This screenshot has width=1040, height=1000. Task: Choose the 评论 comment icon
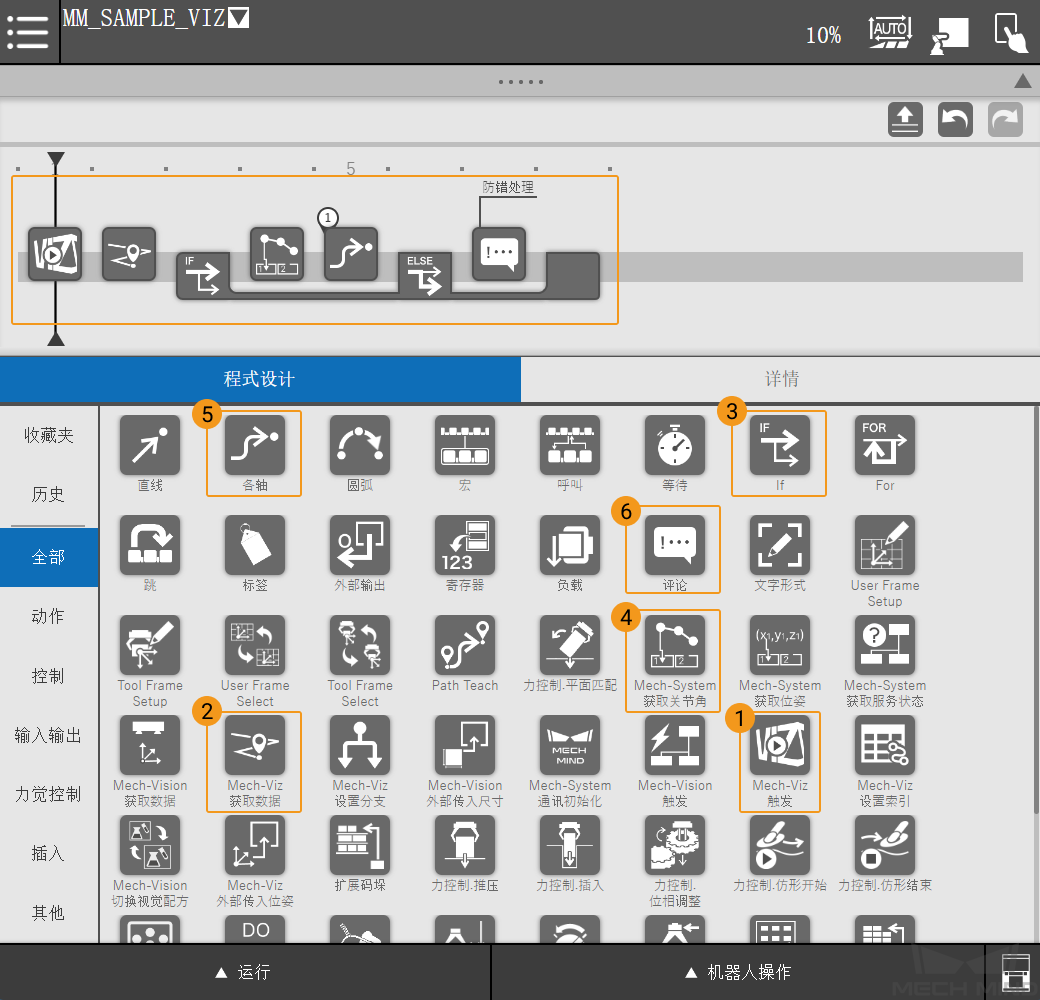click(675, 545)
